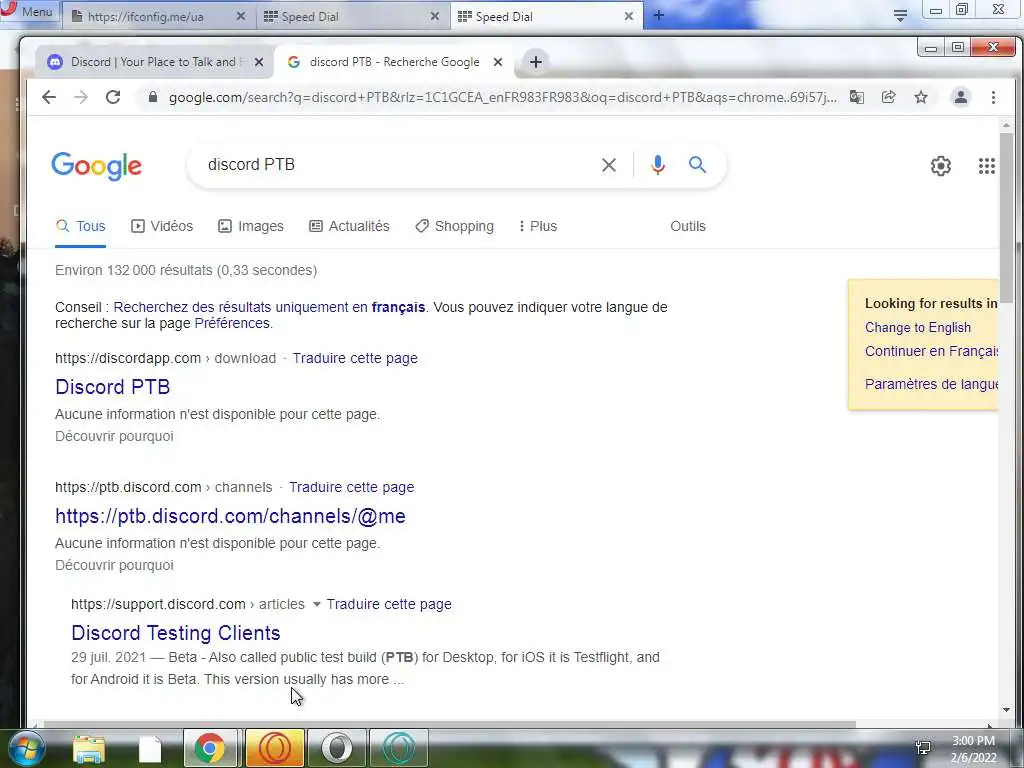Click Change to English
Image resolution: width=1024 pixels, height=768 pixels.
point(918,327)
